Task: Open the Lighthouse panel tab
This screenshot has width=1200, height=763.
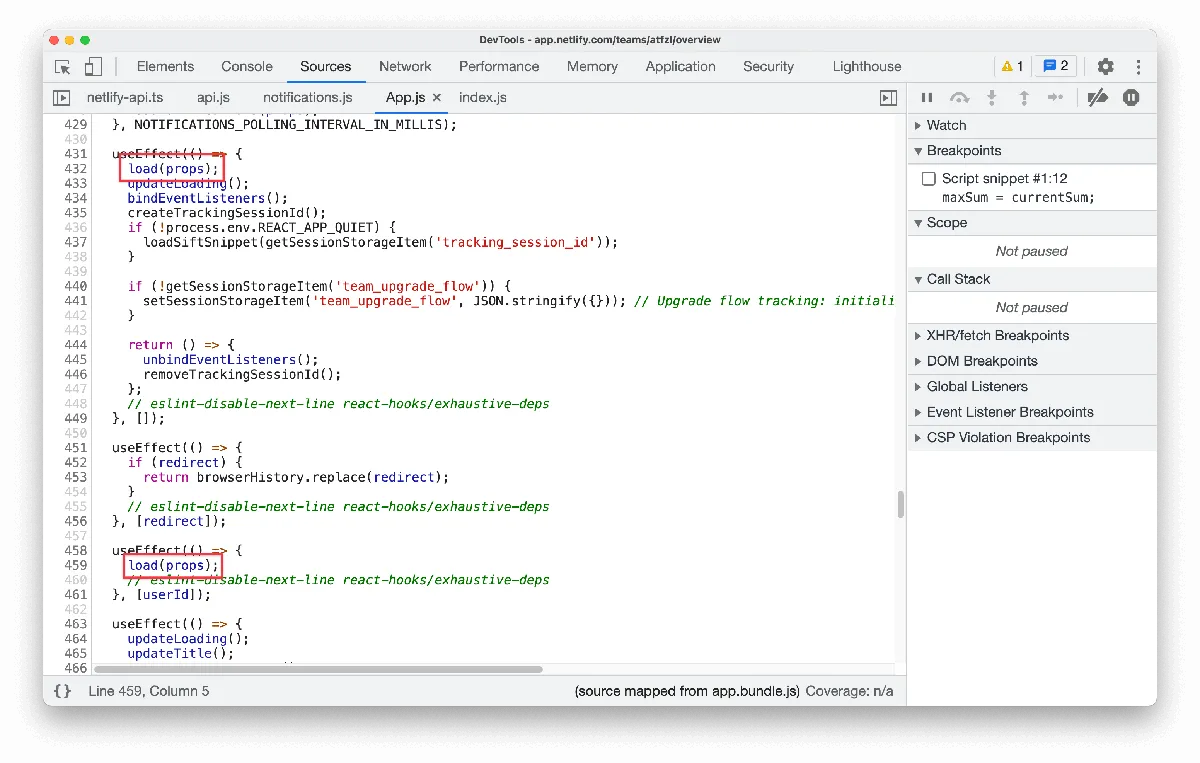Action: (867, 67)
